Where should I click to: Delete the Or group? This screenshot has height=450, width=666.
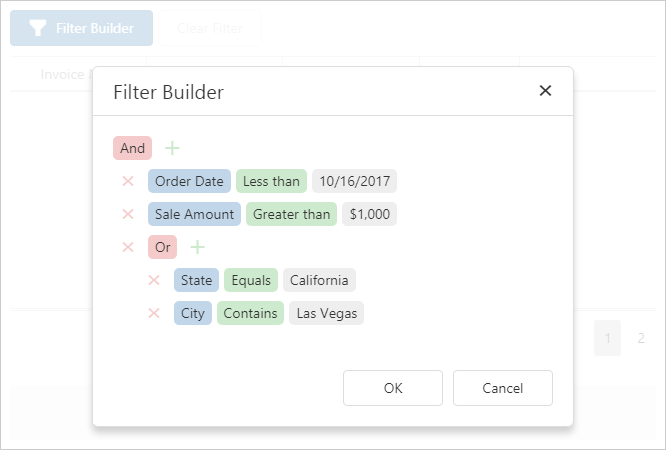[x=128, y=247]
